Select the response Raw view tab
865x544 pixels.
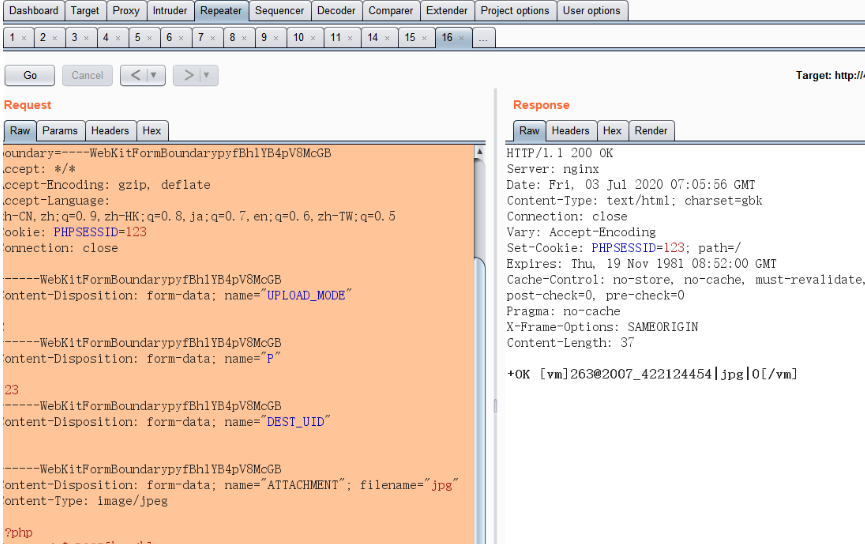529,131
